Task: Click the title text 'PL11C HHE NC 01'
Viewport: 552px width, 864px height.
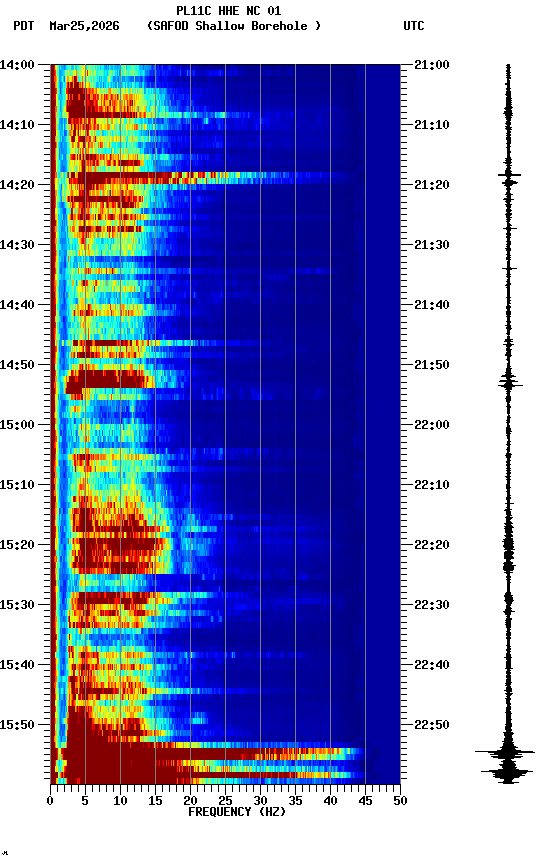Action: [229, 11]
